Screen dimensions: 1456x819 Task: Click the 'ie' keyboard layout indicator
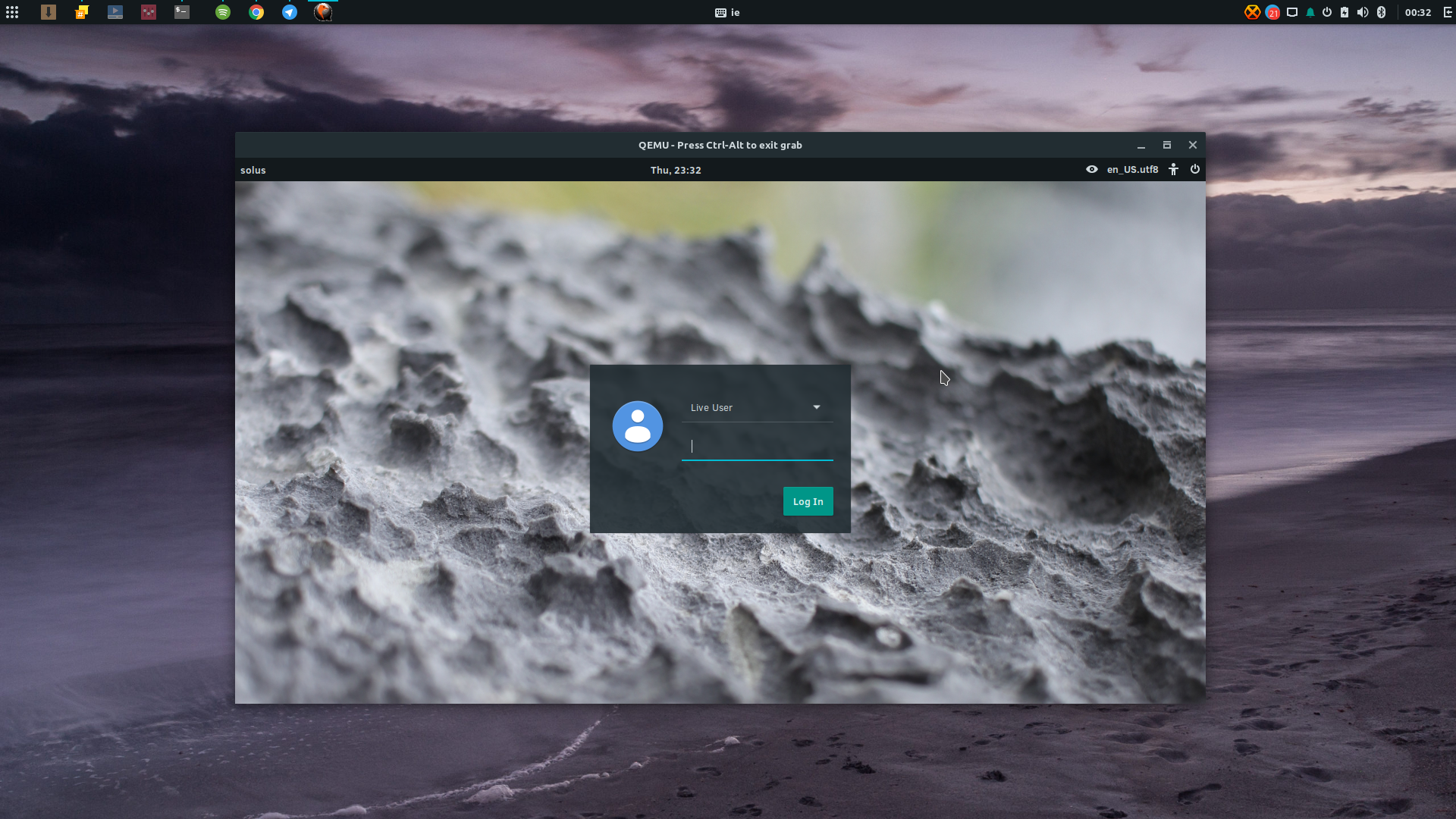coord(727,12)
